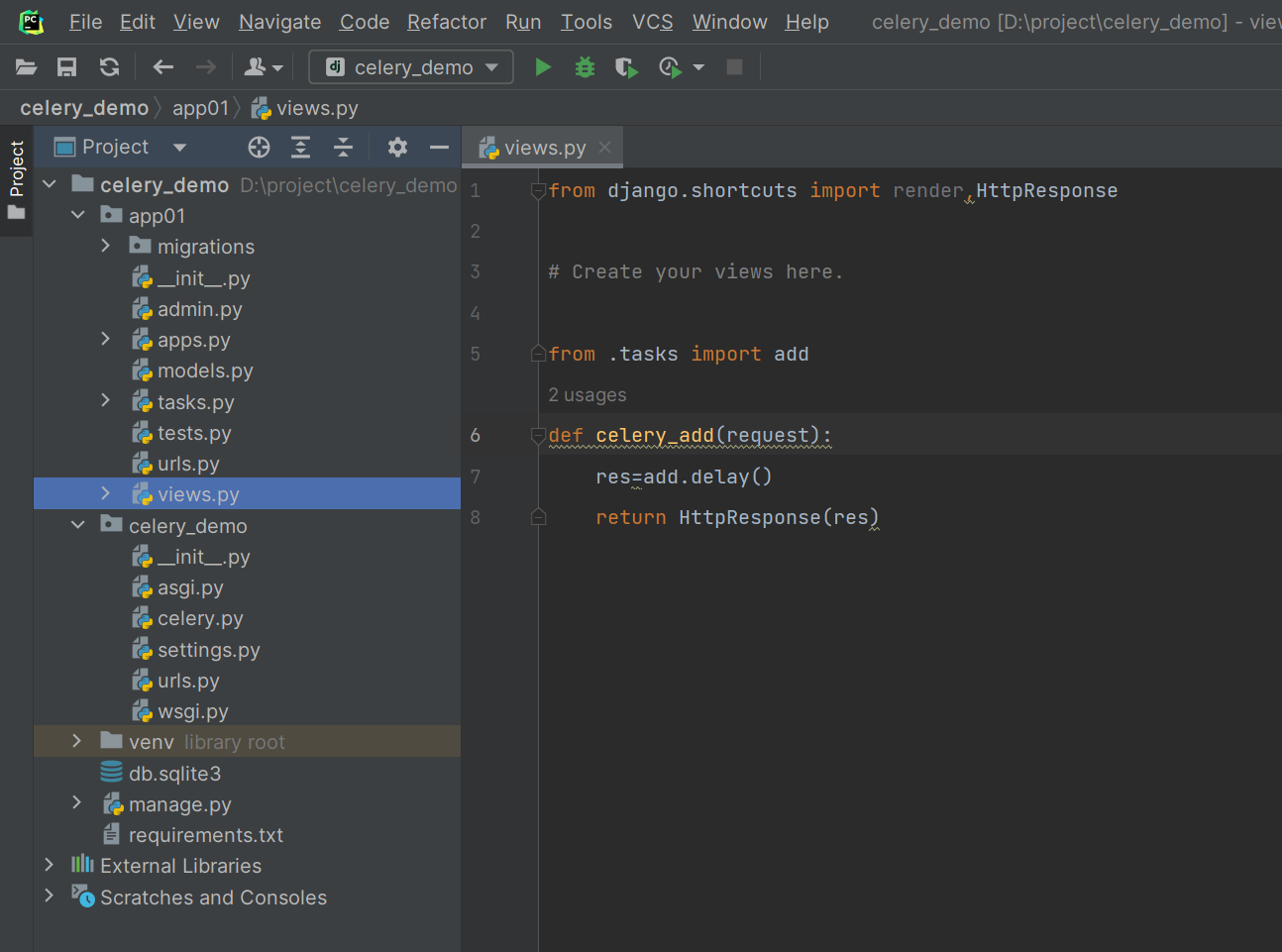The height and width of the screenshot is (952, 1282).
Task: Run celery_demo with the green play button
Action: [x=543, y=67]
